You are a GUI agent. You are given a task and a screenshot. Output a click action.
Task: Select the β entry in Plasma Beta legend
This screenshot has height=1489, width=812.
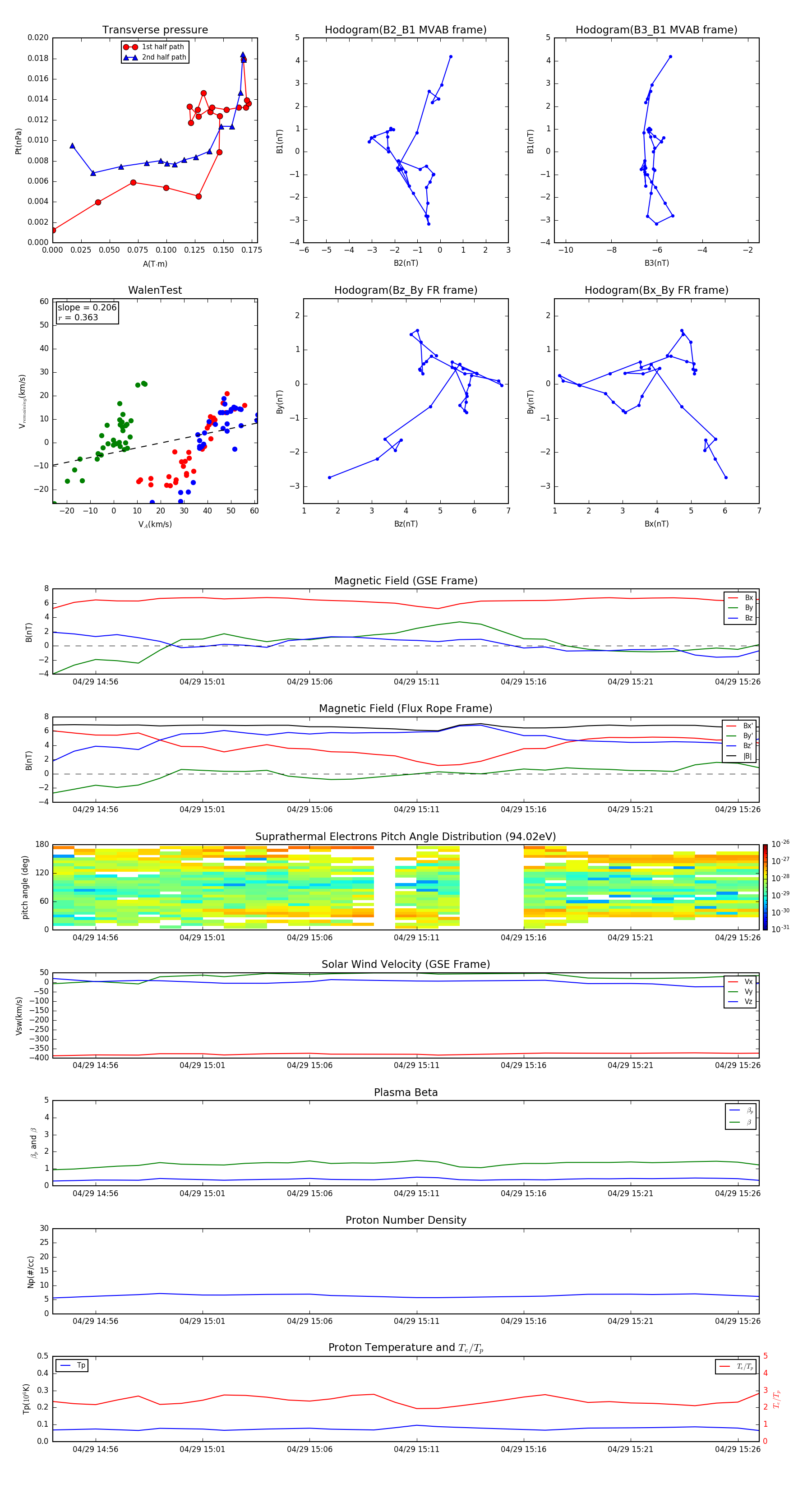pos(742,1122)
